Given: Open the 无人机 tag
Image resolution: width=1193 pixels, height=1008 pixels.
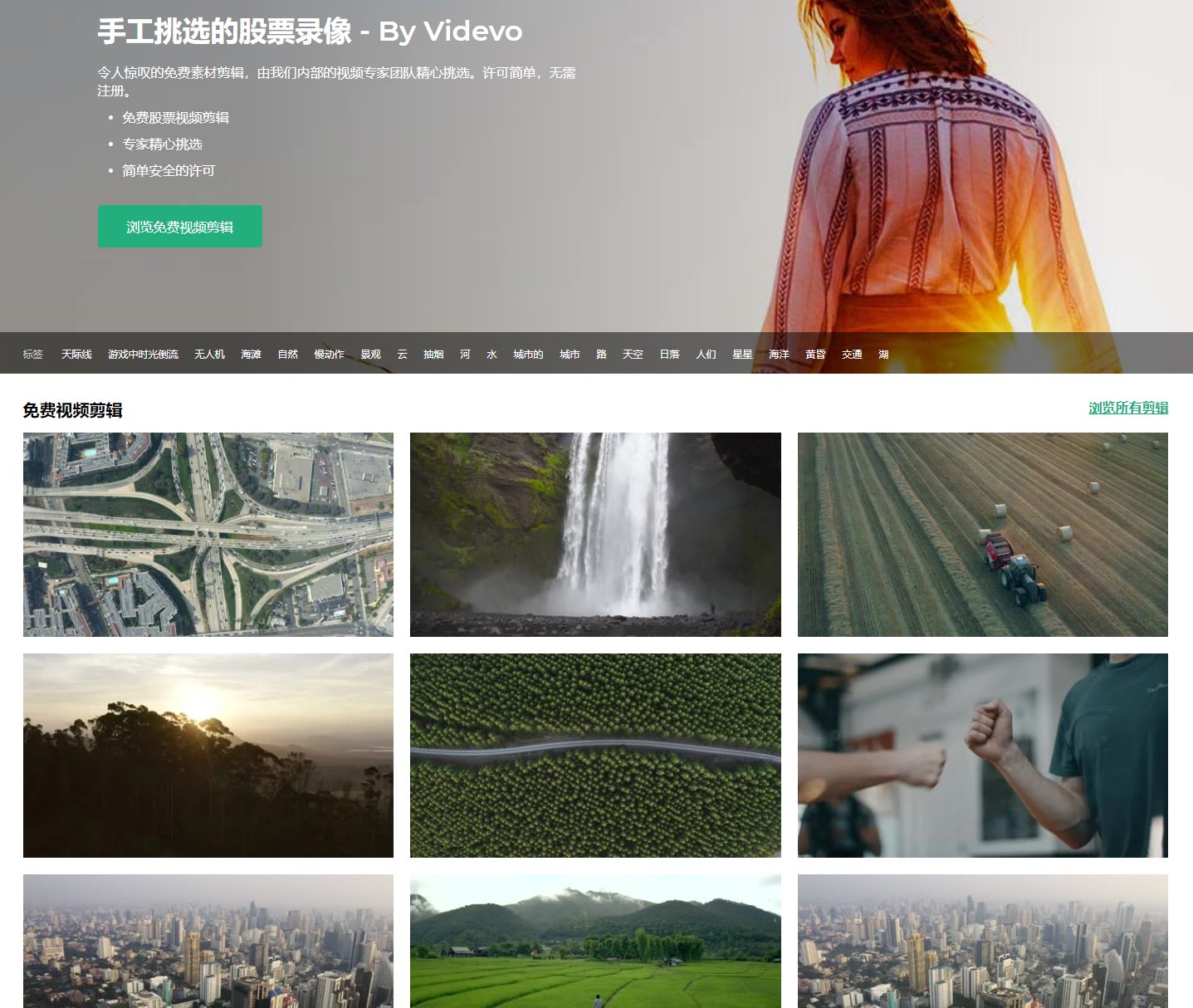Looking at the screenshot, I should [209, 354].
